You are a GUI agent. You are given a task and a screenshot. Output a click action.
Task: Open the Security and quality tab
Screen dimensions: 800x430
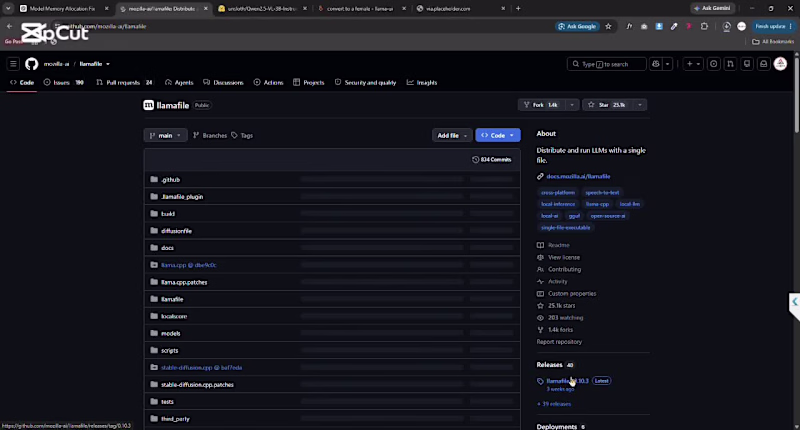[x=365, y=83]
